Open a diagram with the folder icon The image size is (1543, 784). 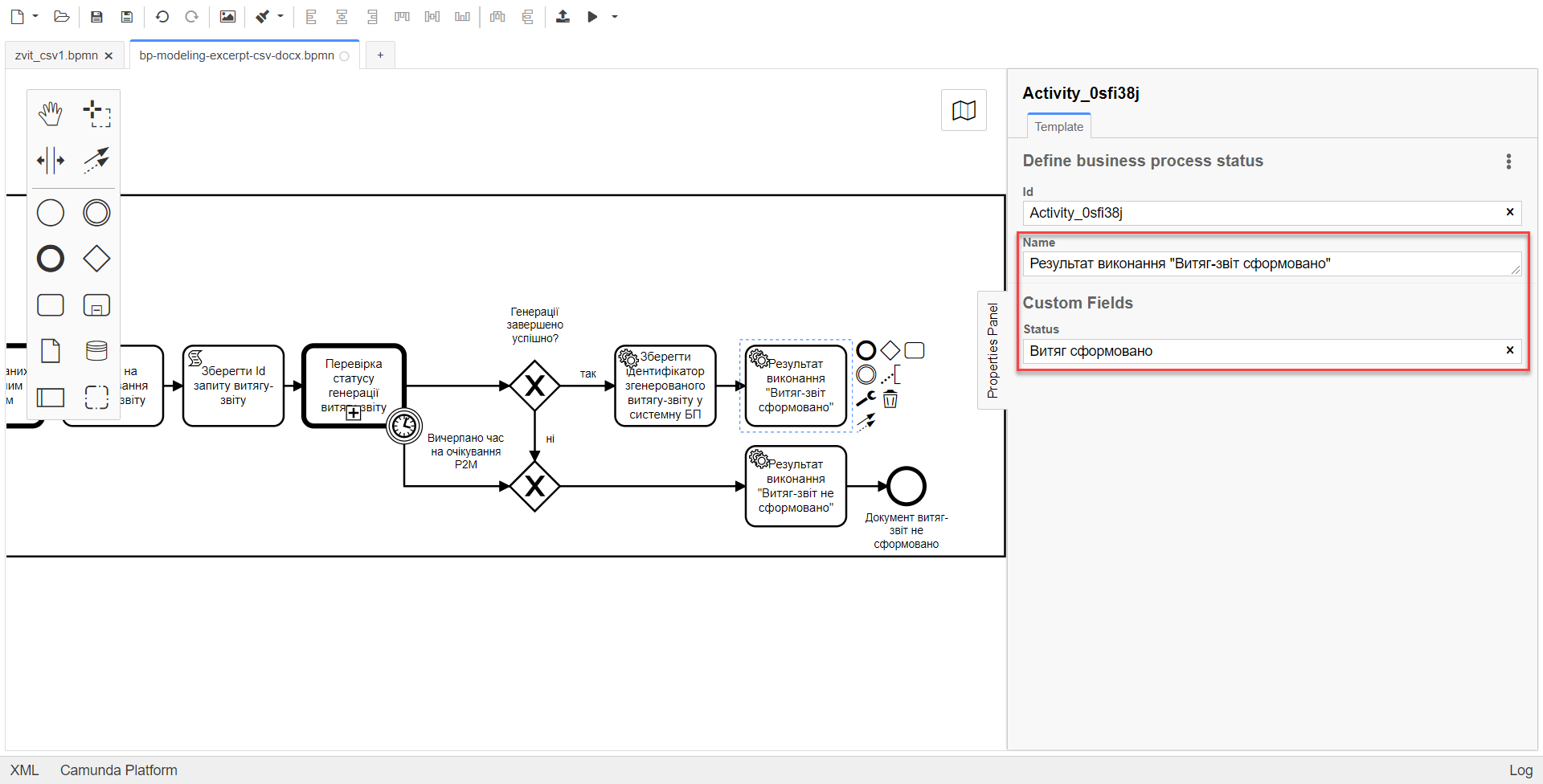[61, 16]
